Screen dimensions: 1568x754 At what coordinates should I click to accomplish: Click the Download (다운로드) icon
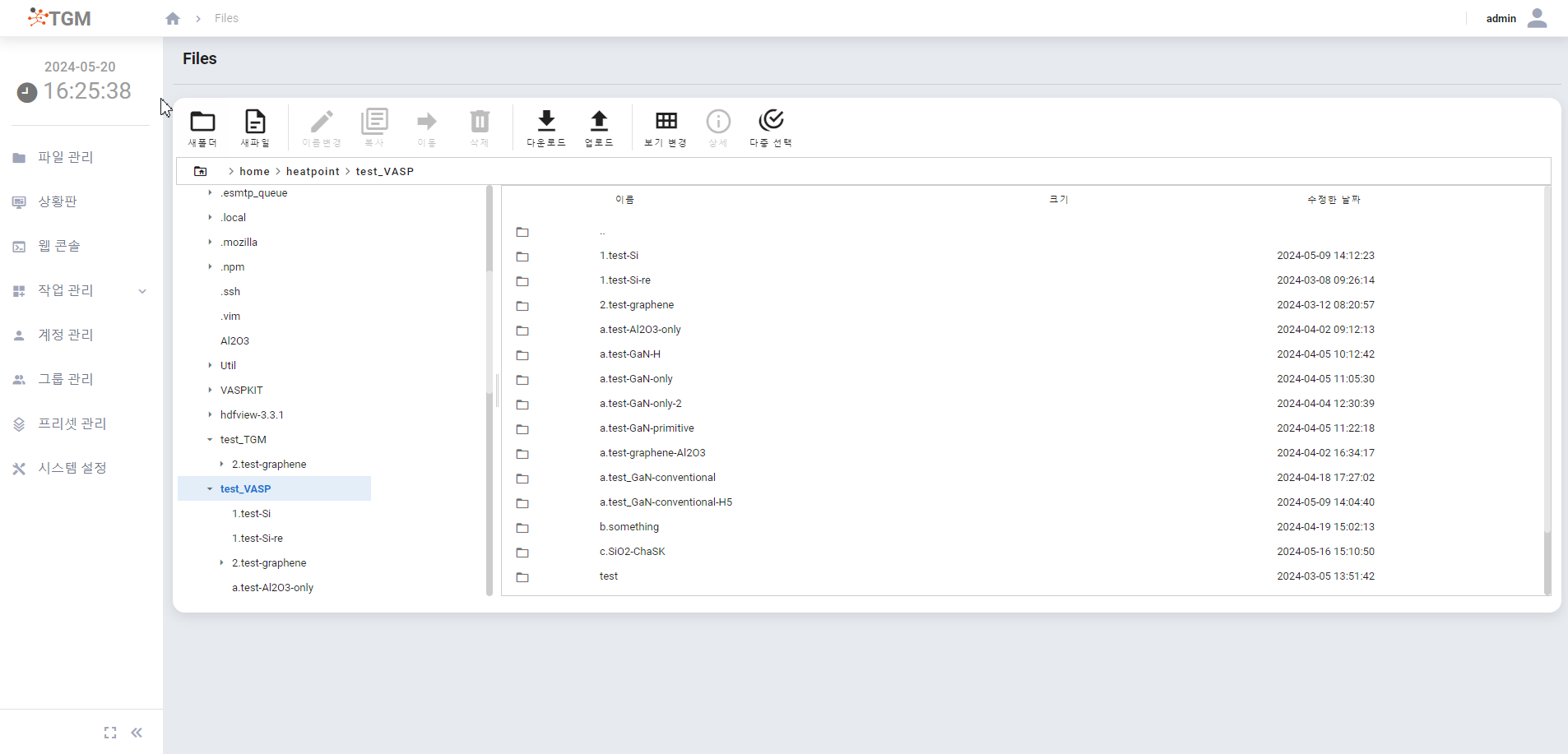tap(546, 123)
